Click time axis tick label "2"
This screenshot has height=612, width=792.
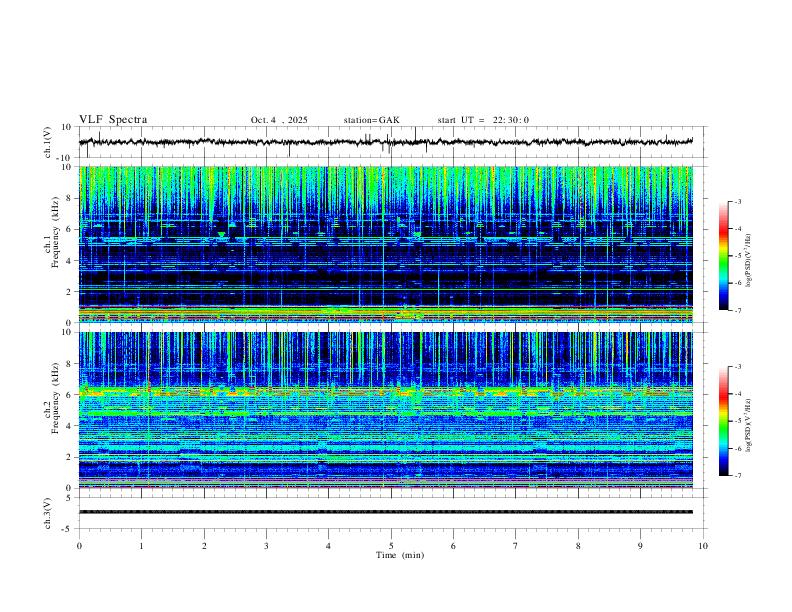point(204,546)
